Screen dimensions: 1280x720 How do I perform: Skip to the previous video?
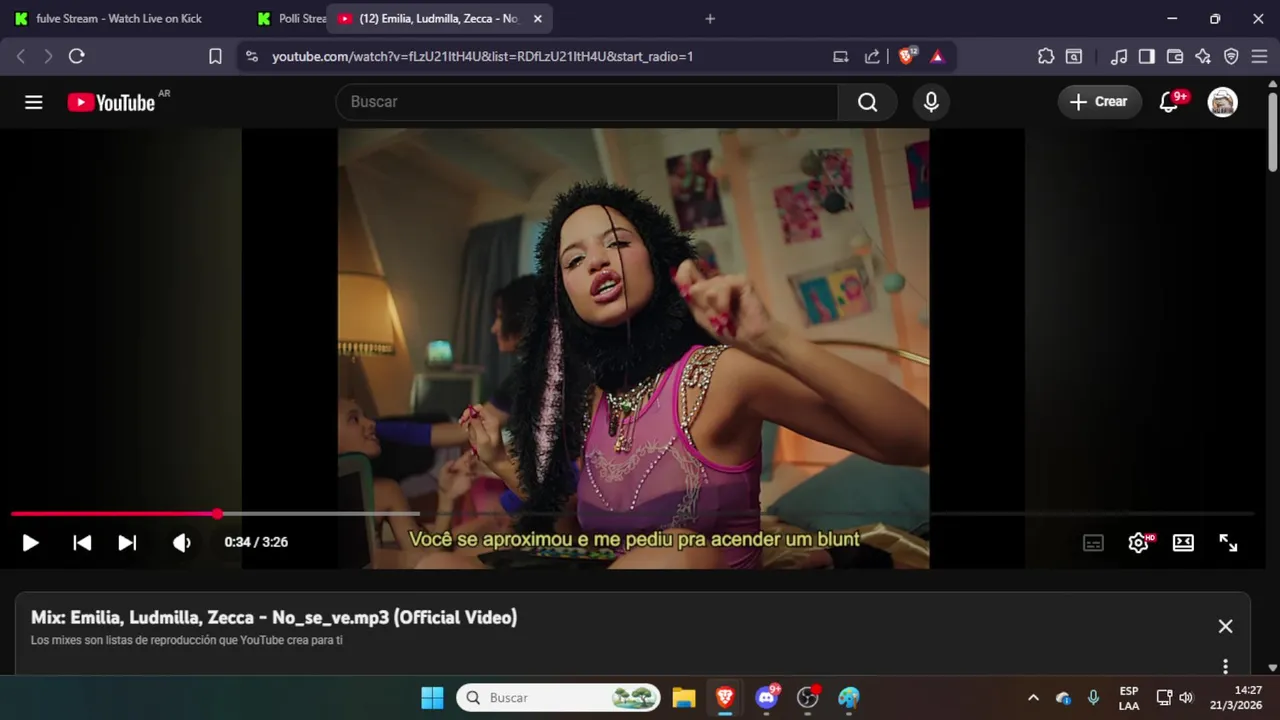[x=82, y=542]
